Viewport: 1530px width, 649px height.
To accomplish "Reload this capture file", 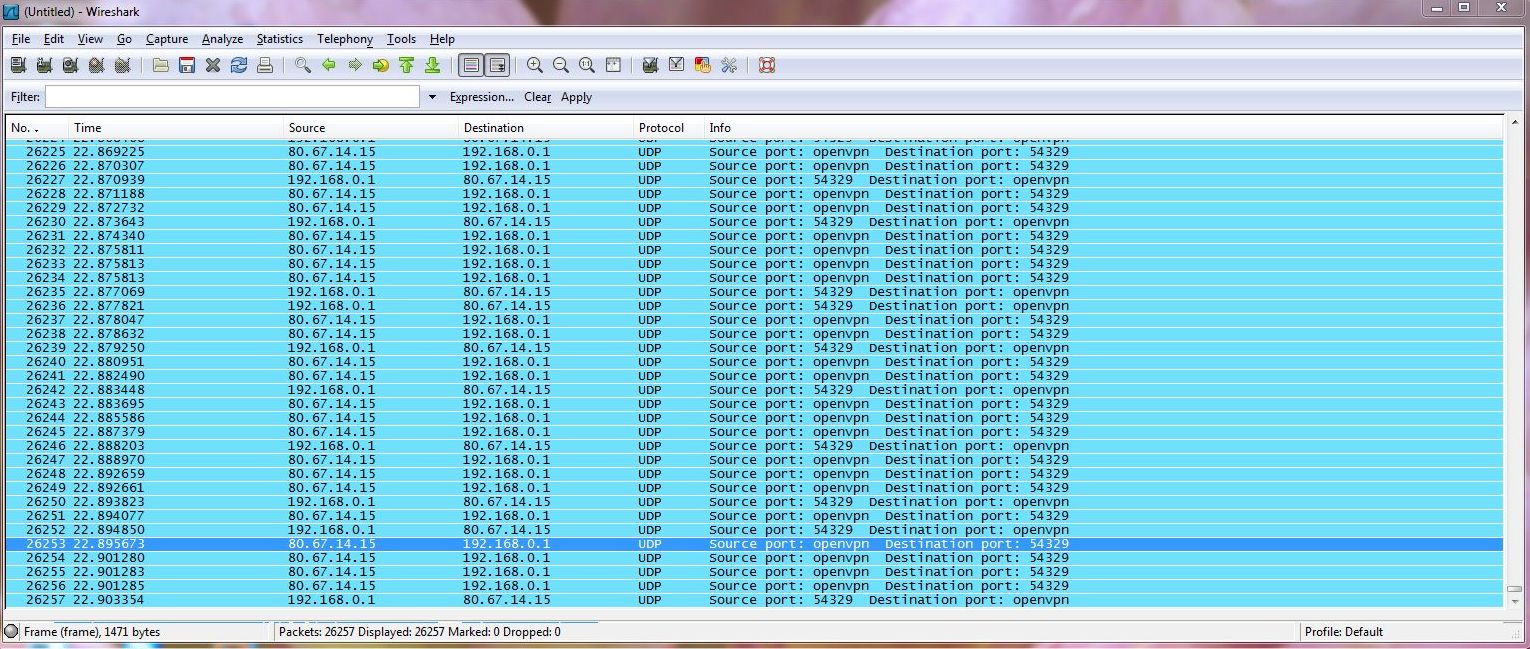I will [239, 65].
